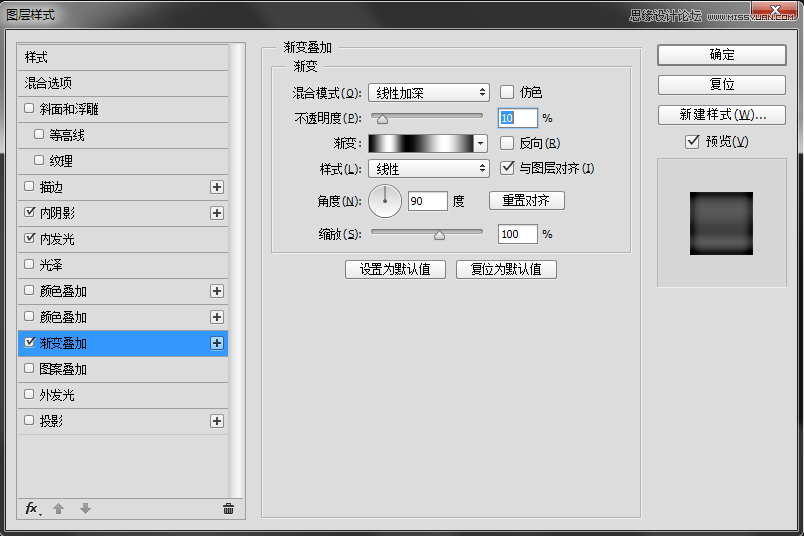This screenshot has height=536, width=804.
Task: Click the move effect down arrow
Action: (85, 508)
